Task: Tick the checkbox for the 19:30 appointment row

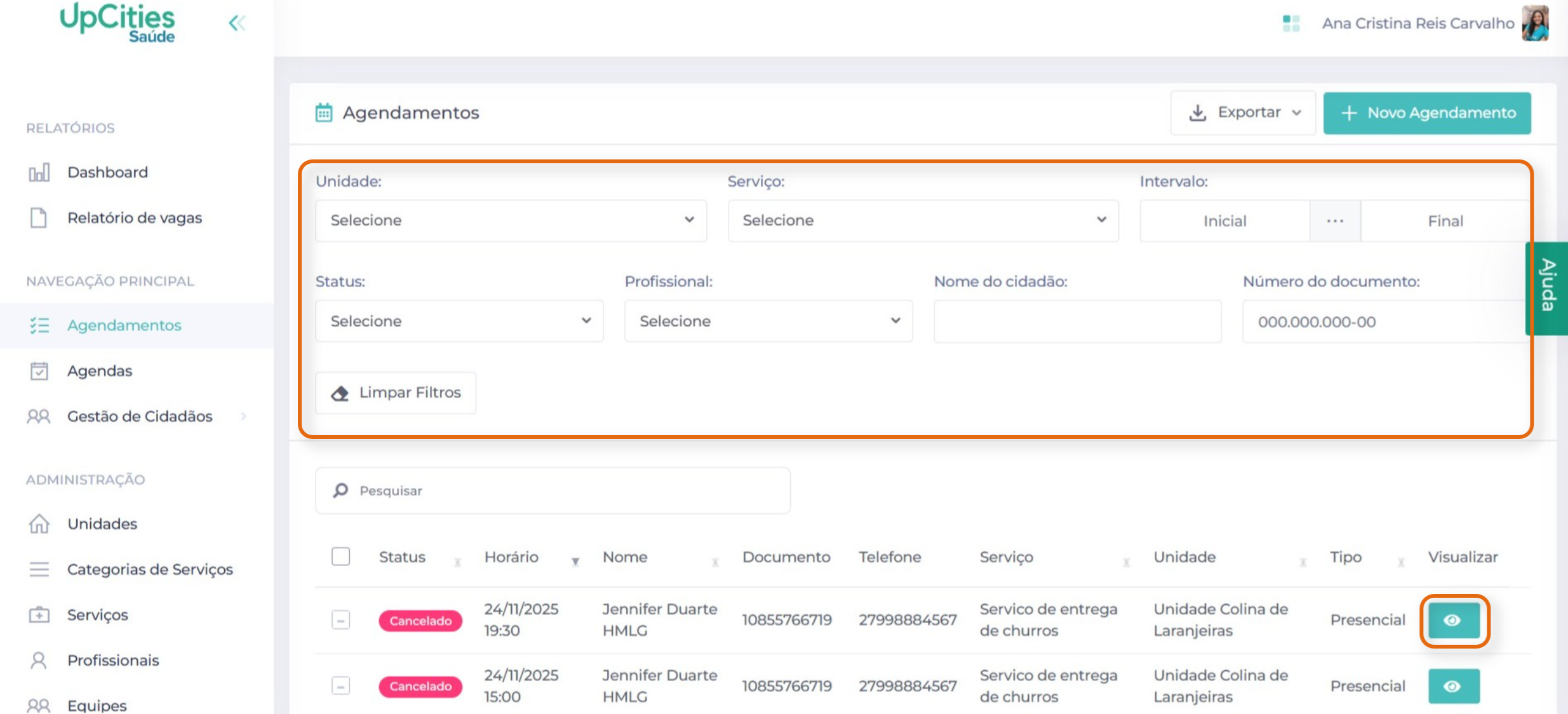Action: (x=341, y=620)
